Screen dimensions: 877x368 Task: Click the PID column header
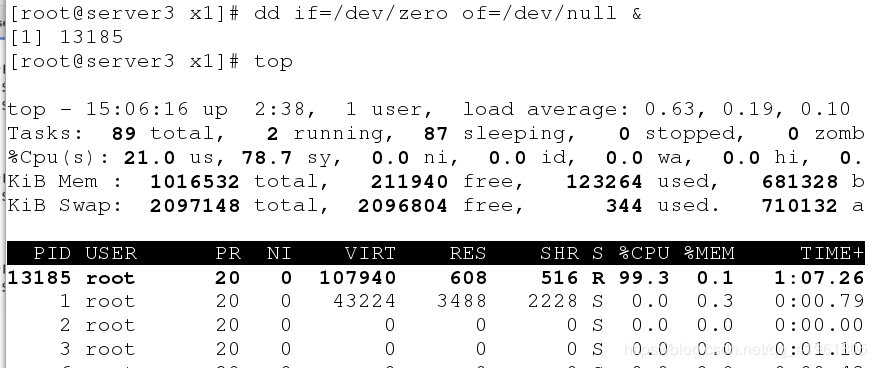coord(53,253)
